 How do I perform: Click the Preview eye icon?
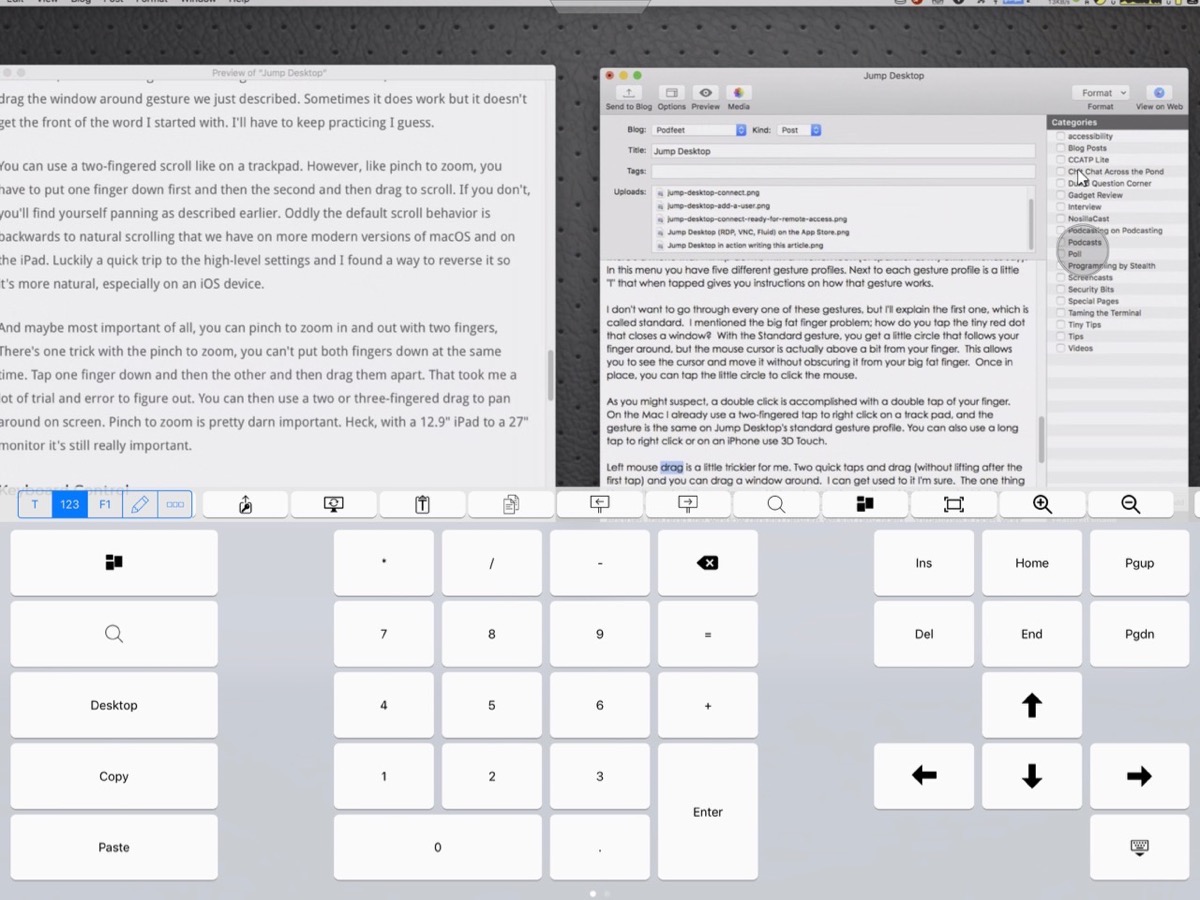click(x=705, y=93)
